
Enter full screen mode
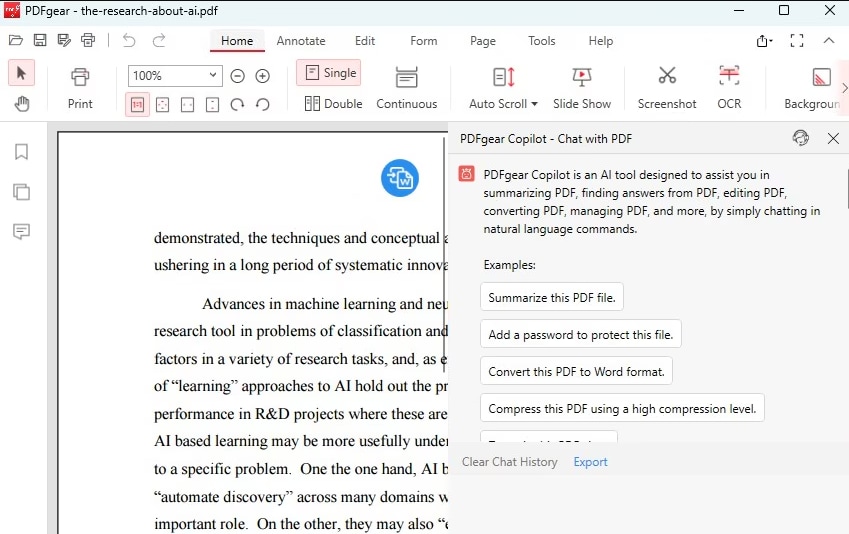pyautogui.click(x=797, y=41)
